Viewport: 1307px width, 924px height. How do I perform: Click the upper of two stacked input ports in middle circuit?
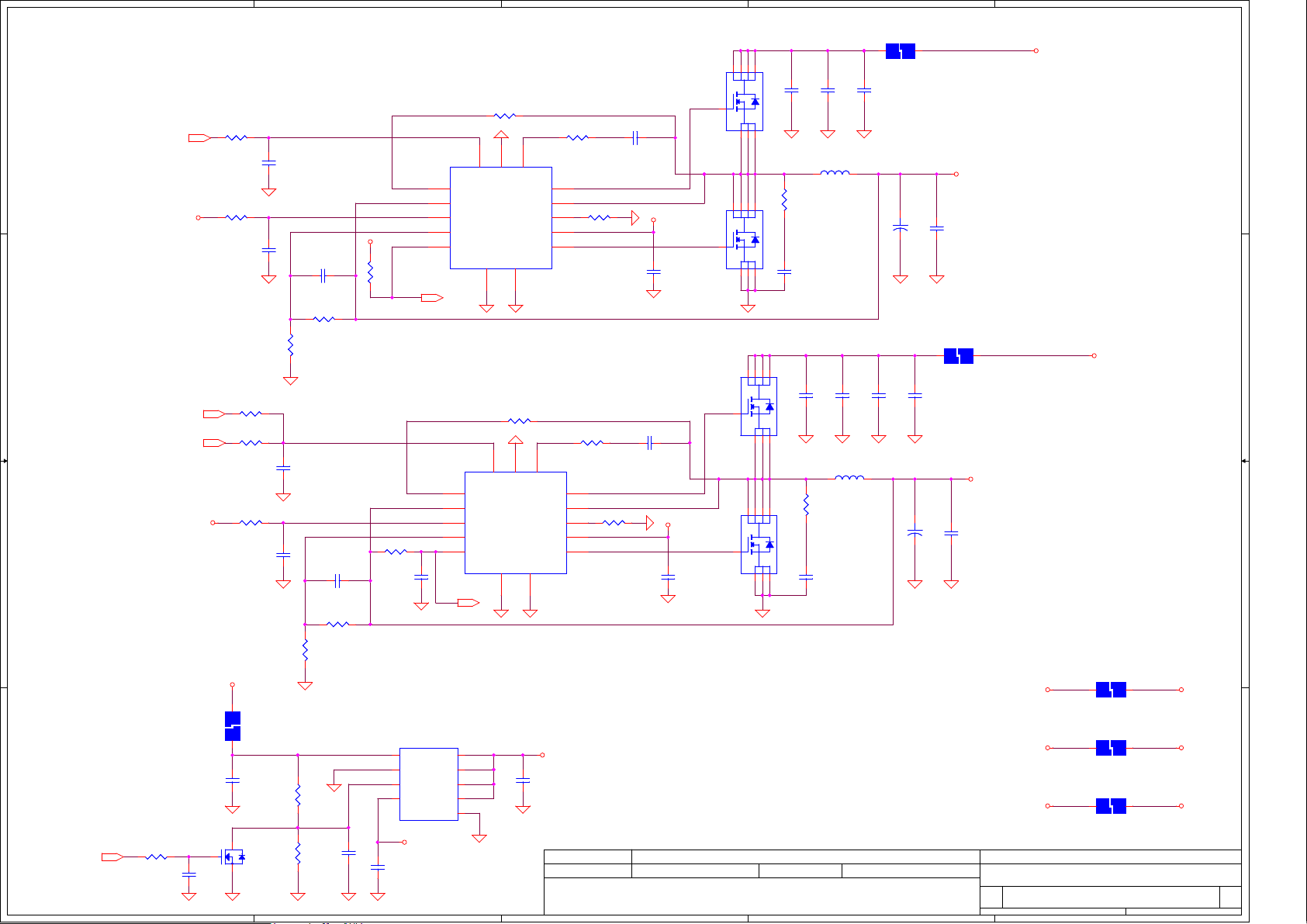tap(214, 414)
